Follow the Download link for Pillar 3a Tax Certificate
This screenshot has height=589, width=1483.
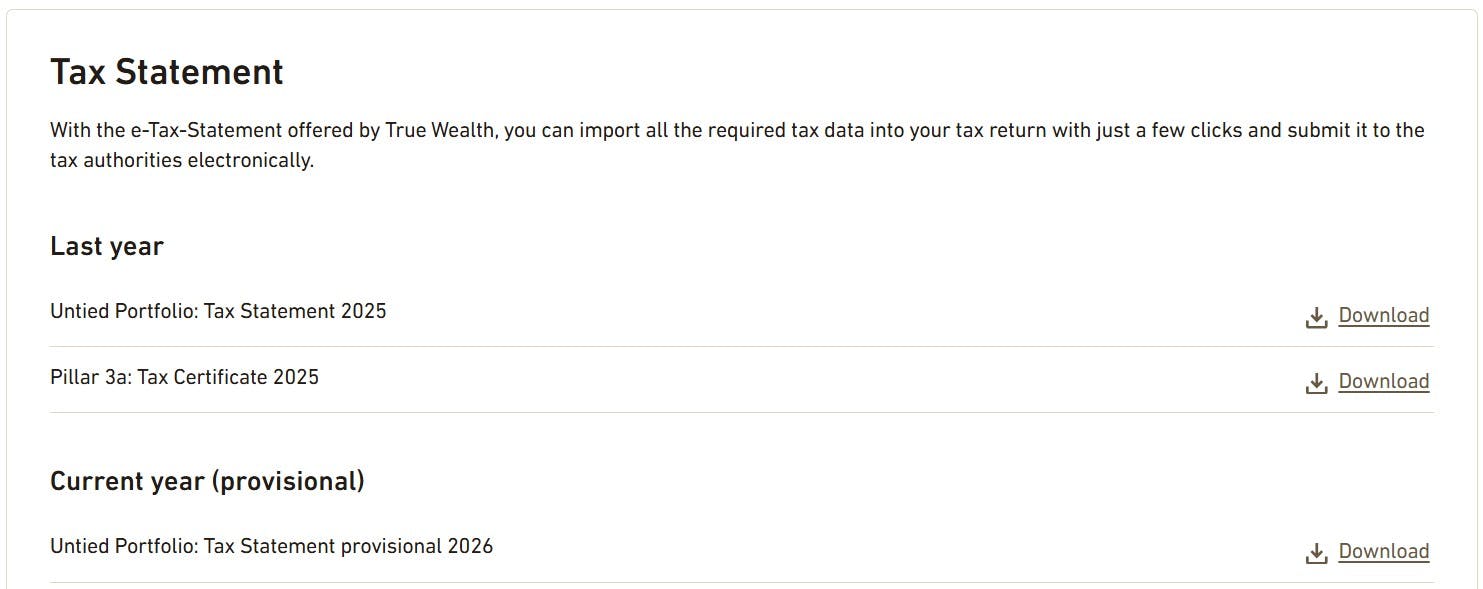coord(1383,382)
